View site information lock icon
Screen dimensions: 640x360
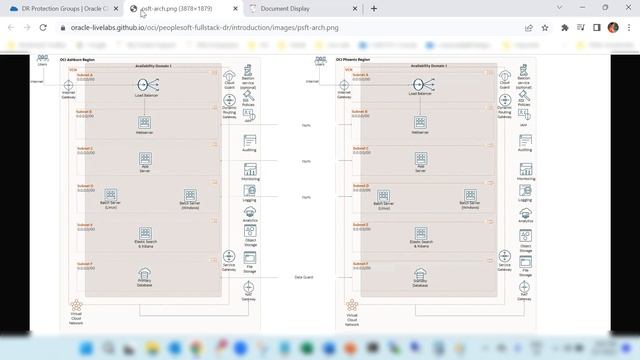coord(62,28)
